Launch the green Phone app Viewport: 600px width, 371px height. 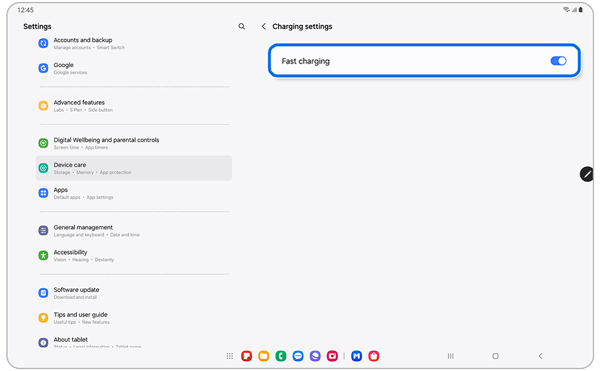281,356
